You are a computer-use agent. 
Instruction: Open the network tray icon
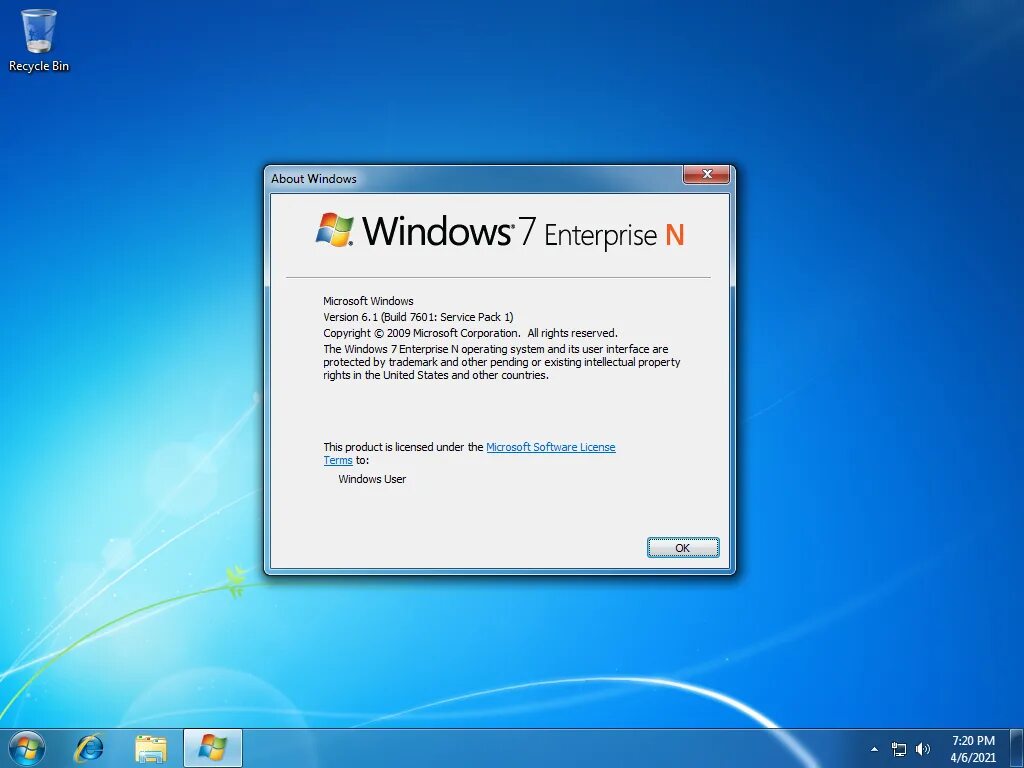point(899,749)
